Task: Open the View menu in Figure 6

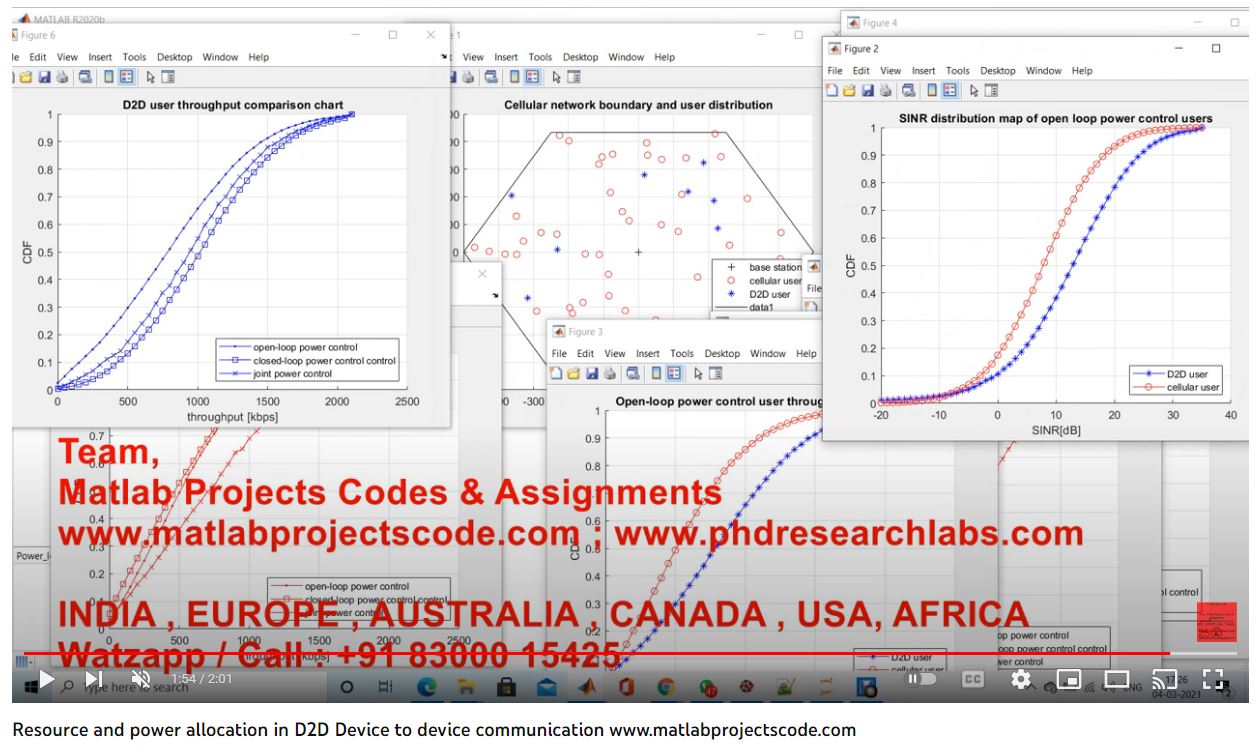Action: click(67, 57)
